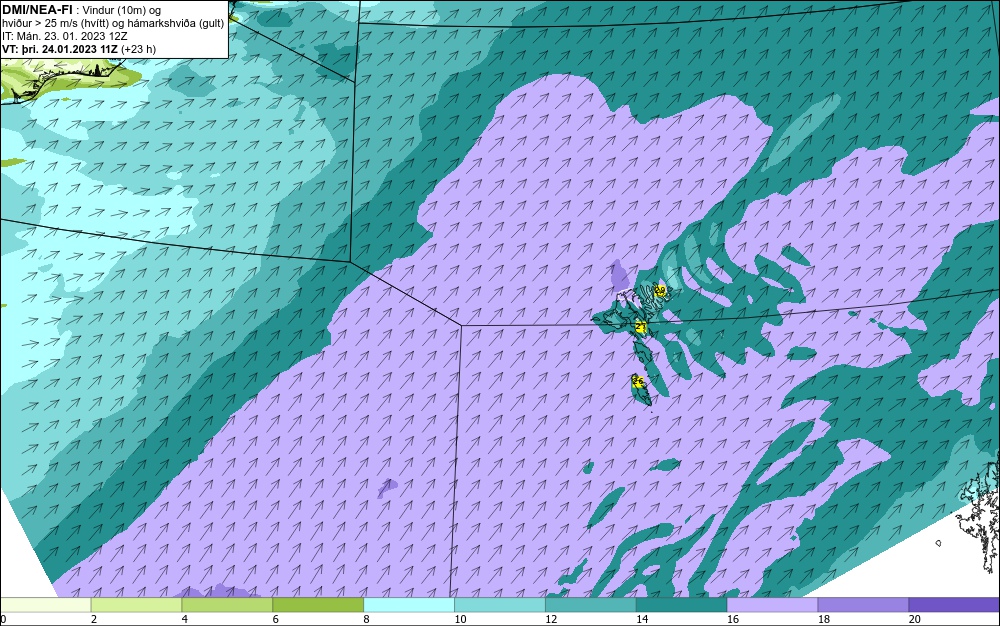The image size is (1000, 626).
Task: Click the '(+23 h)' forecast offset text
Action: click(x=138, y=49)
